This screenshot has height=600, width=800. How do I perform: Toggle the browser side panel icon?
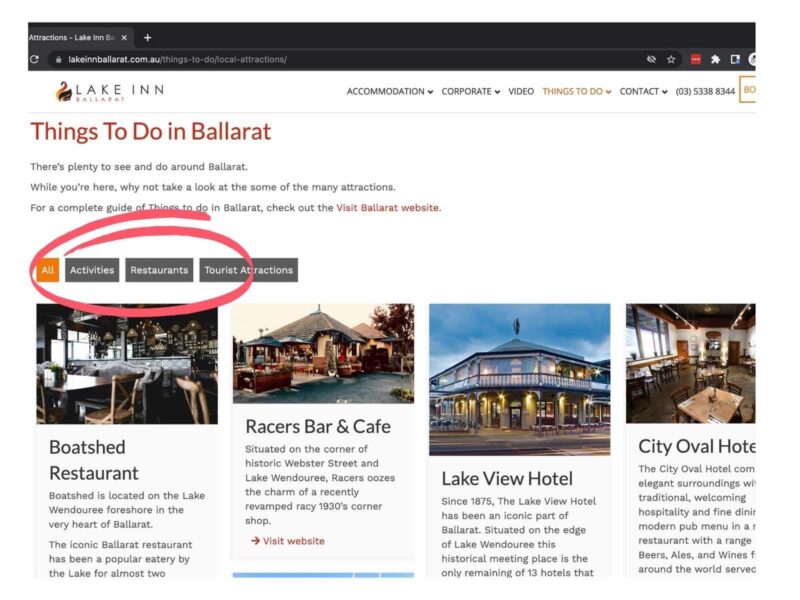735,59
